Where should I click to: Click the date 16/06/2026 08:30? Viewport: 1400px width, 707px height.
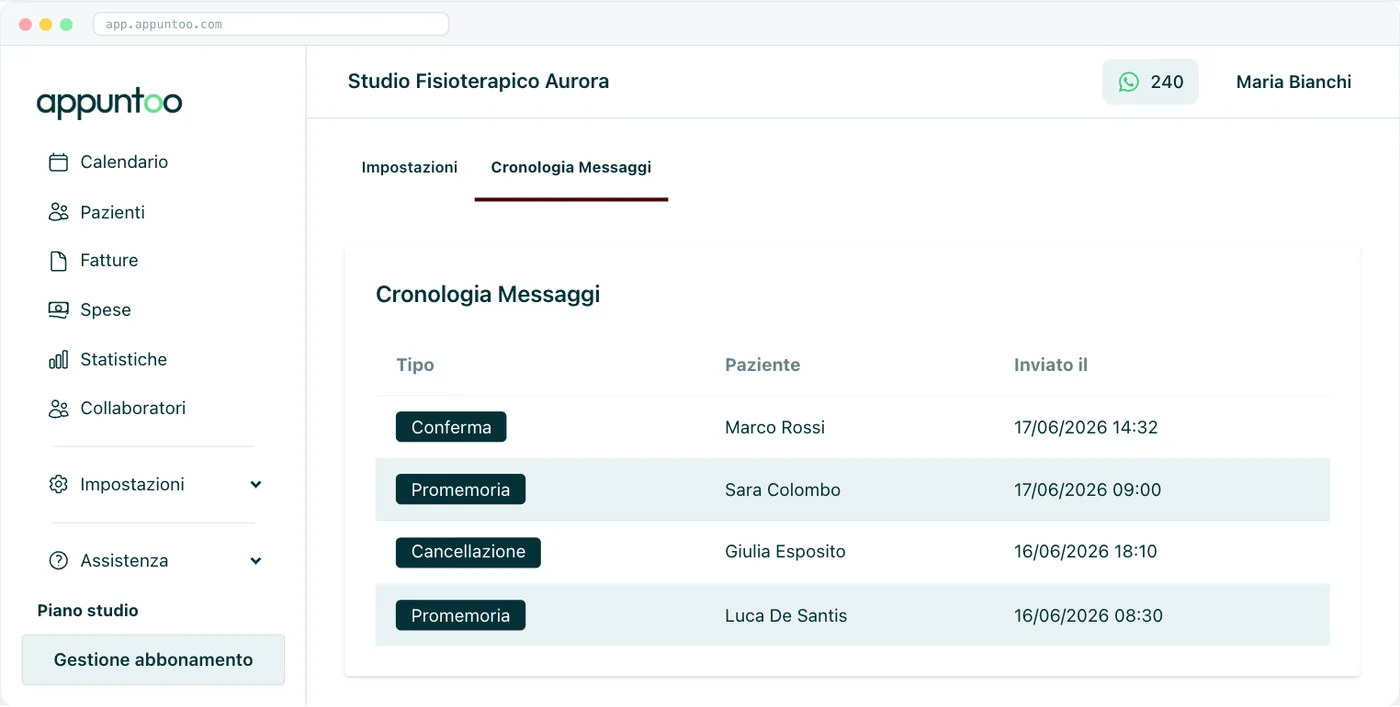click(x=1088, y=616)
